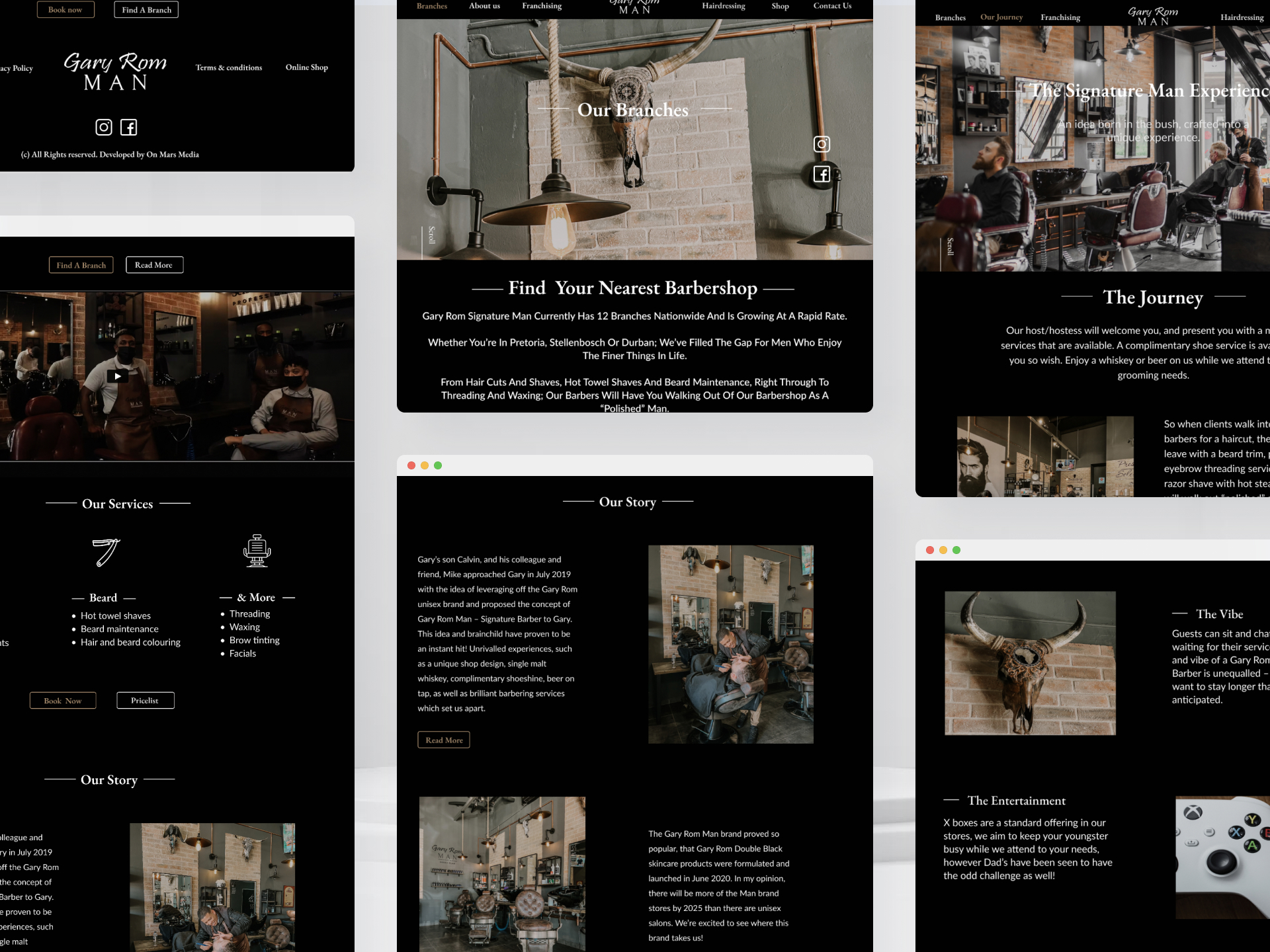
Task: Open the Branches menu item
Action: click(432, 6)
